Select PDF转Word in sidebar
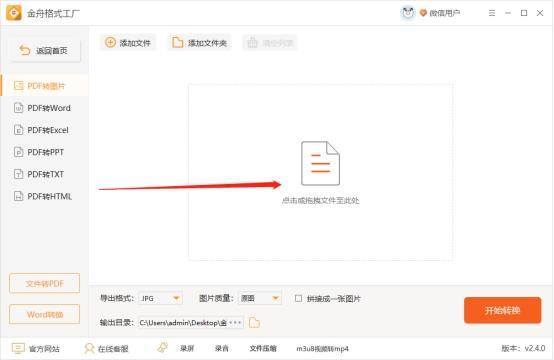The width and height of the screenshot is (554, 360). tap(45, 108)
